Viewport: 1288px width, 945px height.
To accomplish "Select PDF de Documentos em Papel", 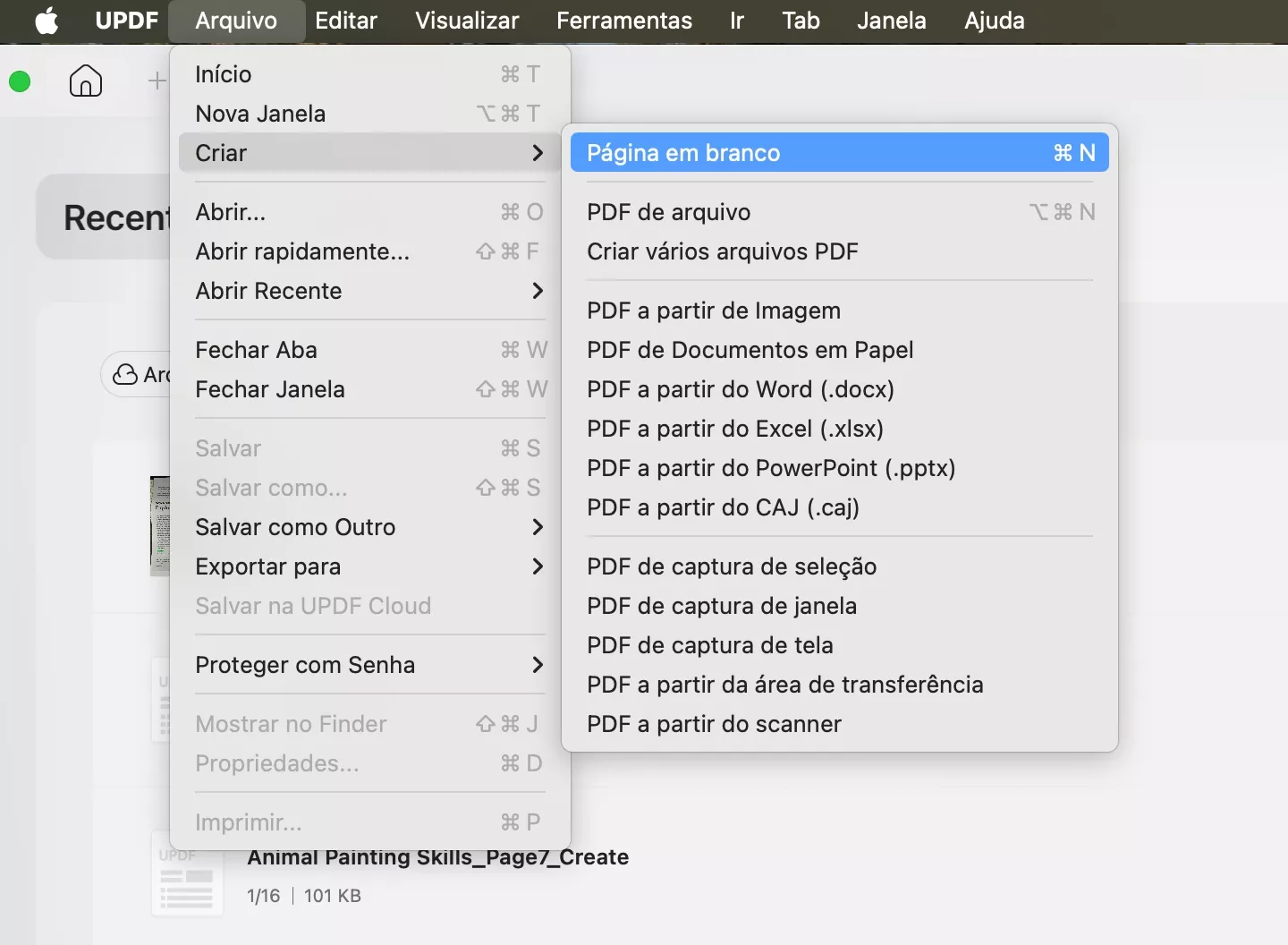I will click(x=840, y=350).
